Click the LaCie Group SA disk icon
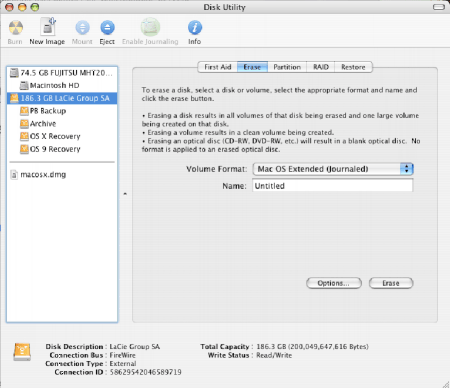The image size is (450, 388). tap(14, 98)
